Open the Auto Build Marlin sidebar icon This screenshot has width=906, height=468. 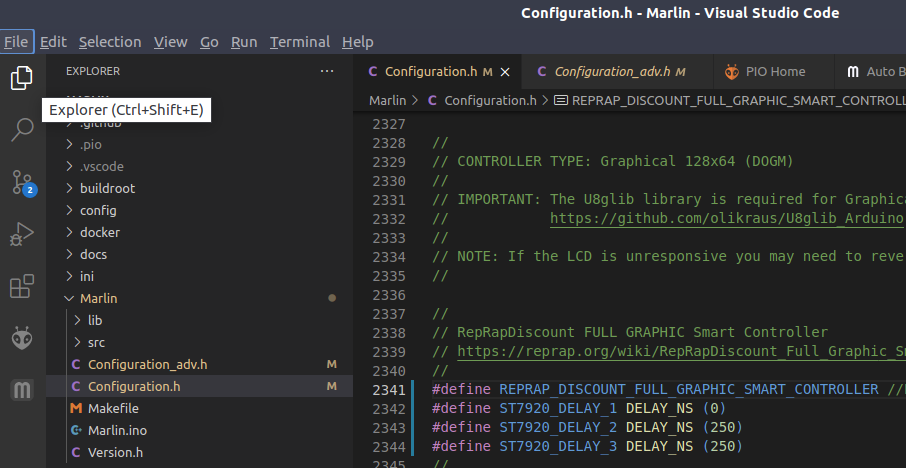point(22,391)
